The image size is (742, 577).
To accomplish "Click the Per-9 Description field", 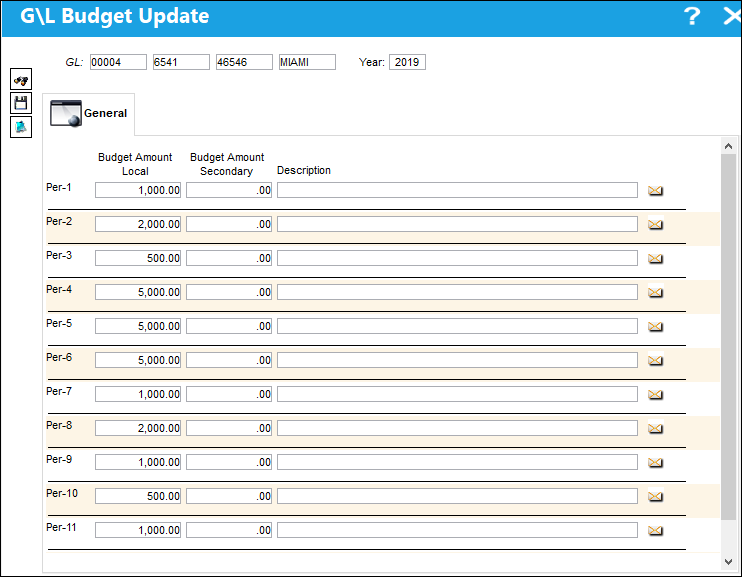I will [458, 462].
